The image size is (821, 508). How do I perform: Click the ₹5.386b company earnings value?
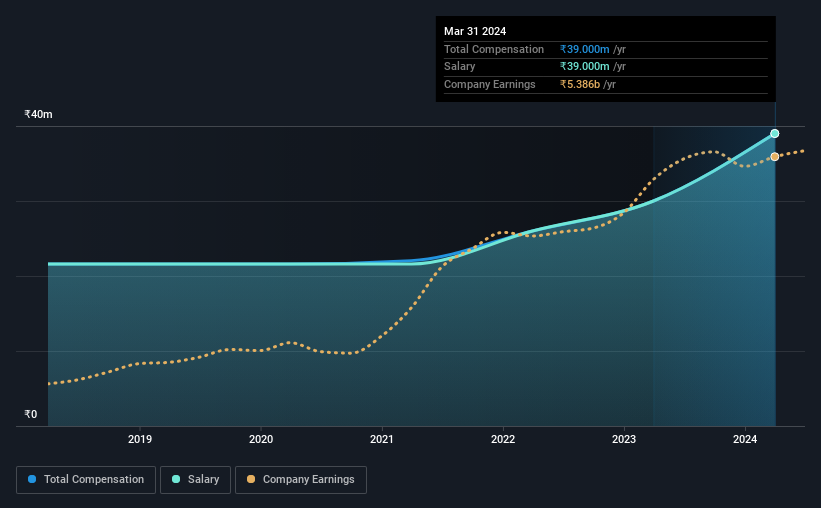click(580, 84)
